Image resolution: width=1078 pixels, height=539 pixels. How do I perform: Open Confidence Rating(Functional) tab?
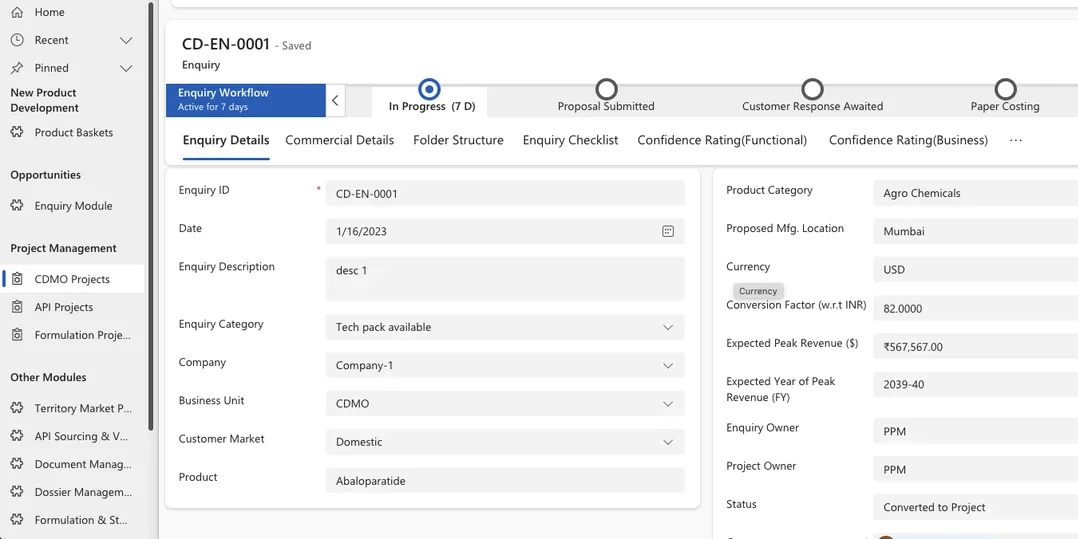[x=722, y=140]
